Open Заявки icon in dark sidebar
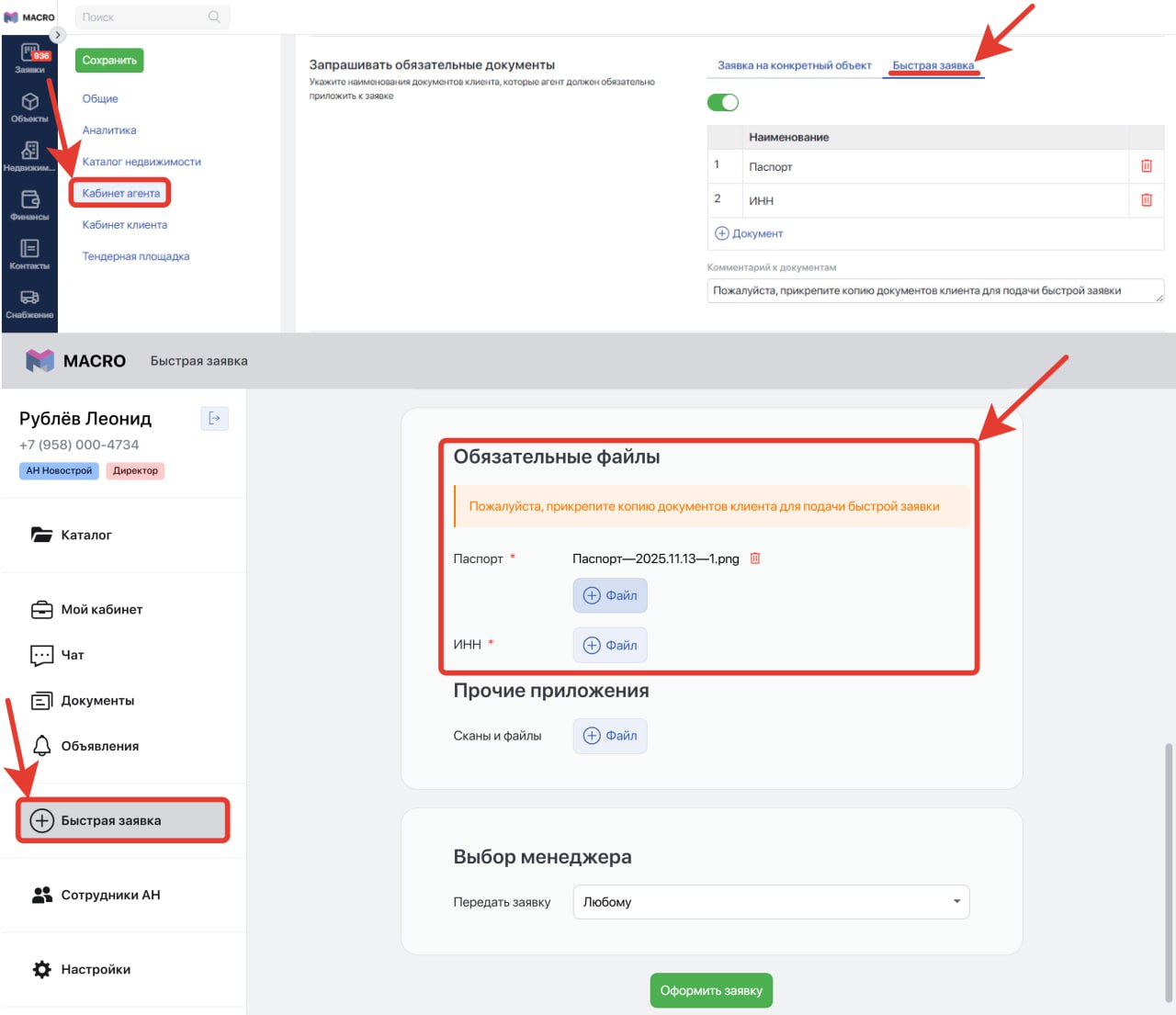Screen dimensions: 1176x1015 click(30, 57)
